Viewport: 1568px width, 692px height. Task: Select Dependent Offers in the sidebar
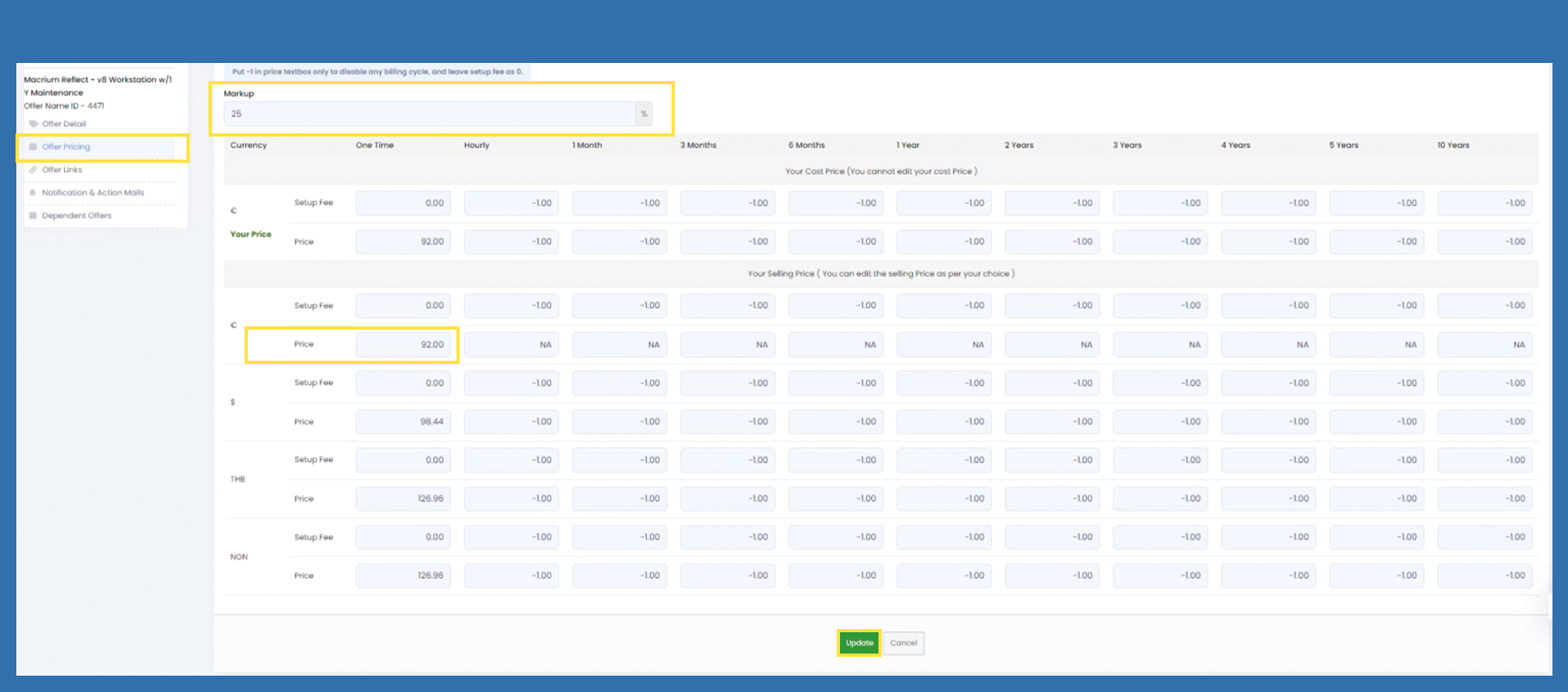(76, 216)
